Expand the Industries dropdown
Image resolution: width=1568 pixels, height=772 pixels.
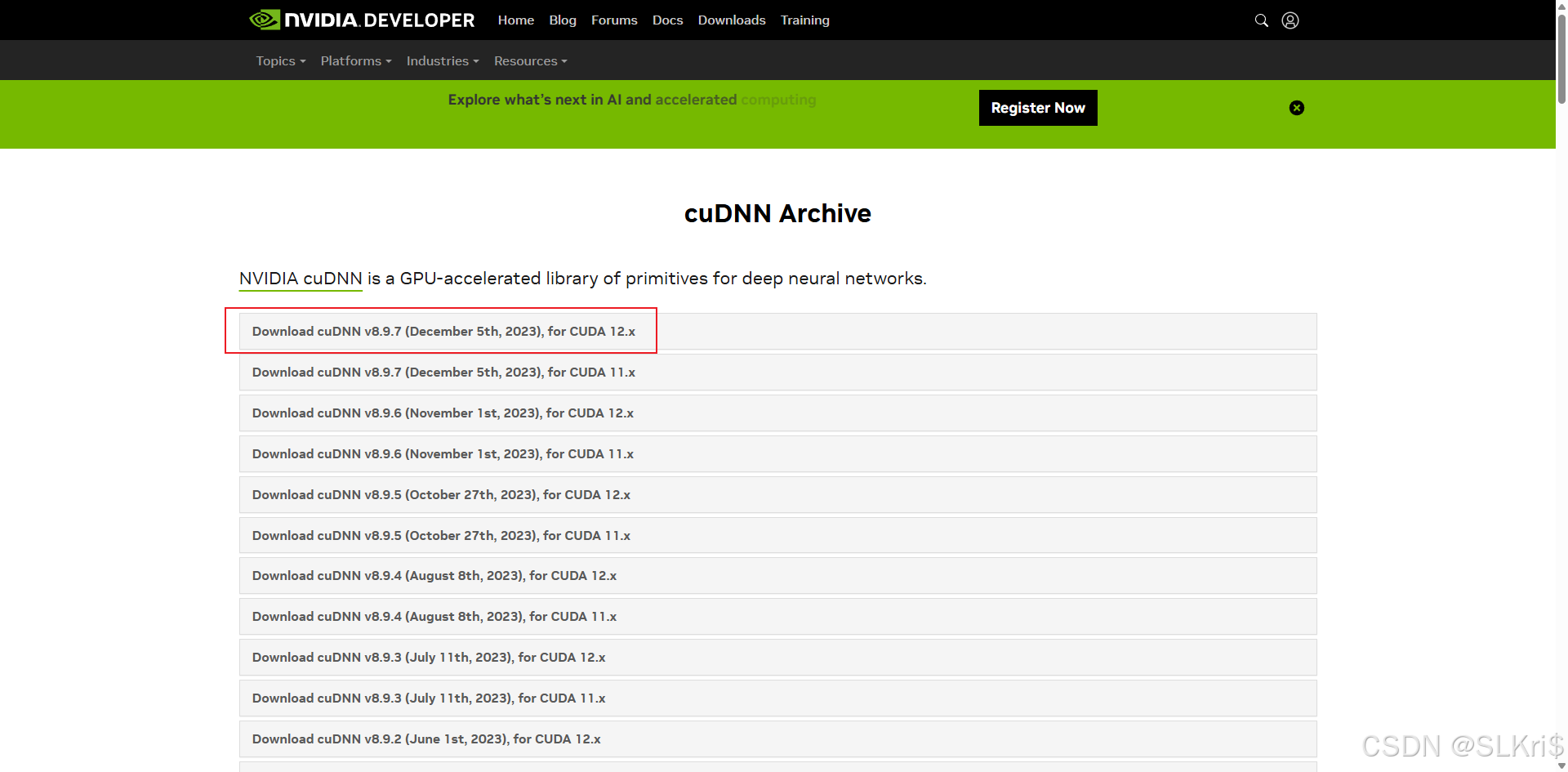443,61
